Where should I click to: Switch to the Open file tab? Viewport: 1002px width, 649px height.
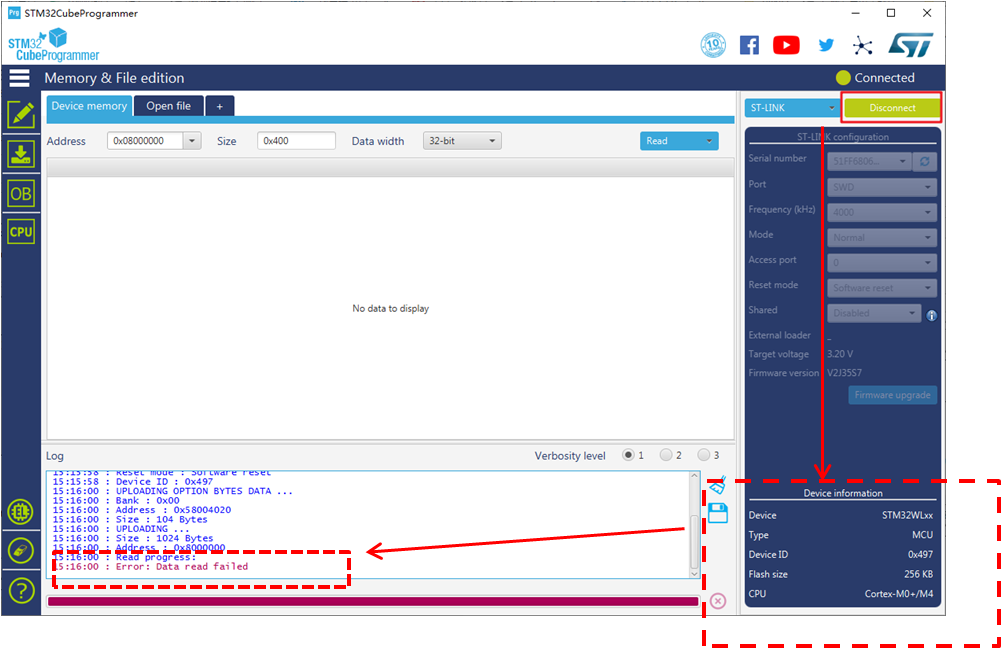pyautogui.click(x=169, y=106)
